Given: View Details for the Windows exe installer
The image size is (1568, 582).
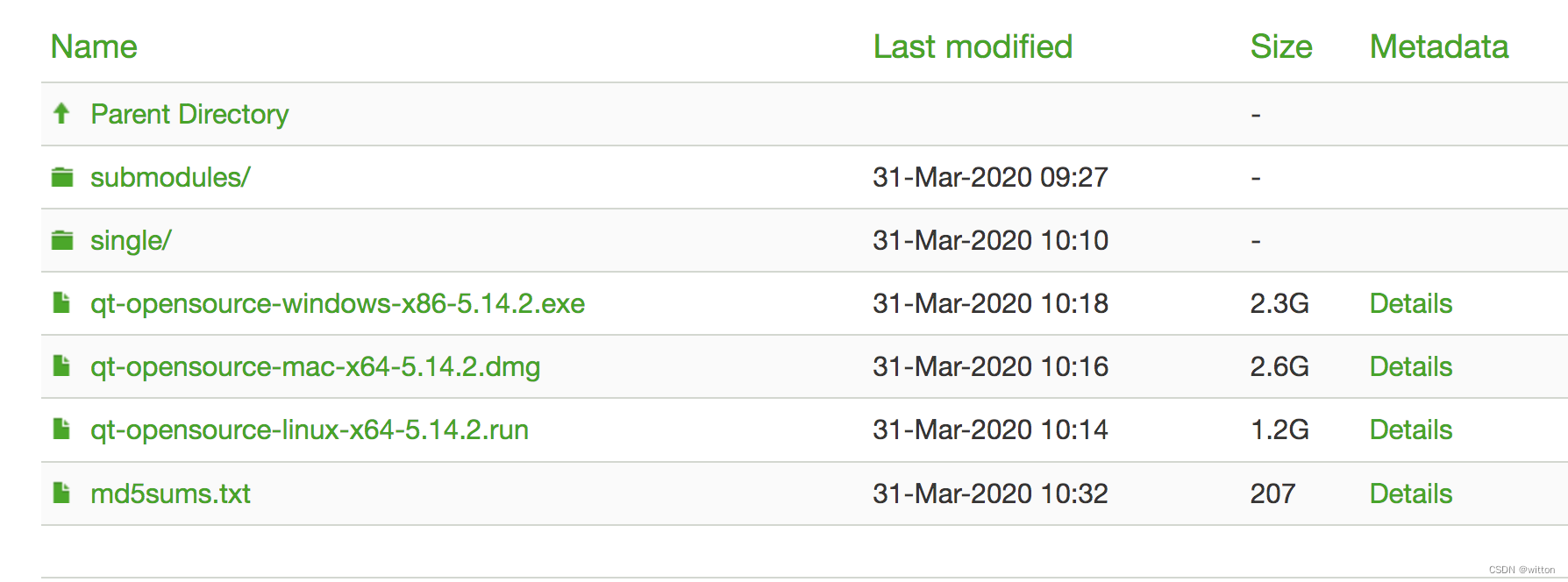Looking at the screenshot, I should [1410, 303].
